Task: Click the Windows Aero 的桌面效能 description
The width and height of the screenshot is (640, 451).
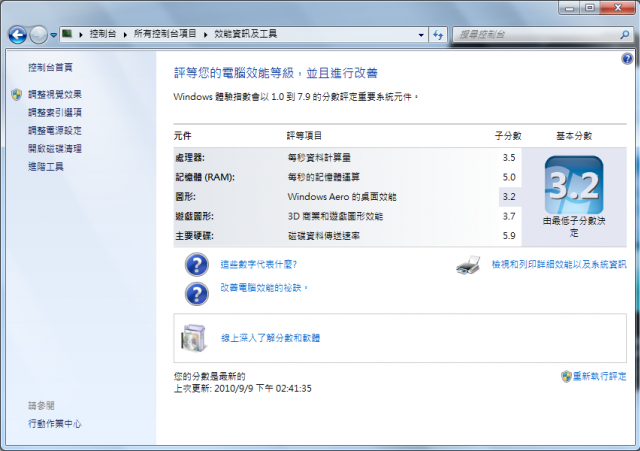Action: [342, 197]
